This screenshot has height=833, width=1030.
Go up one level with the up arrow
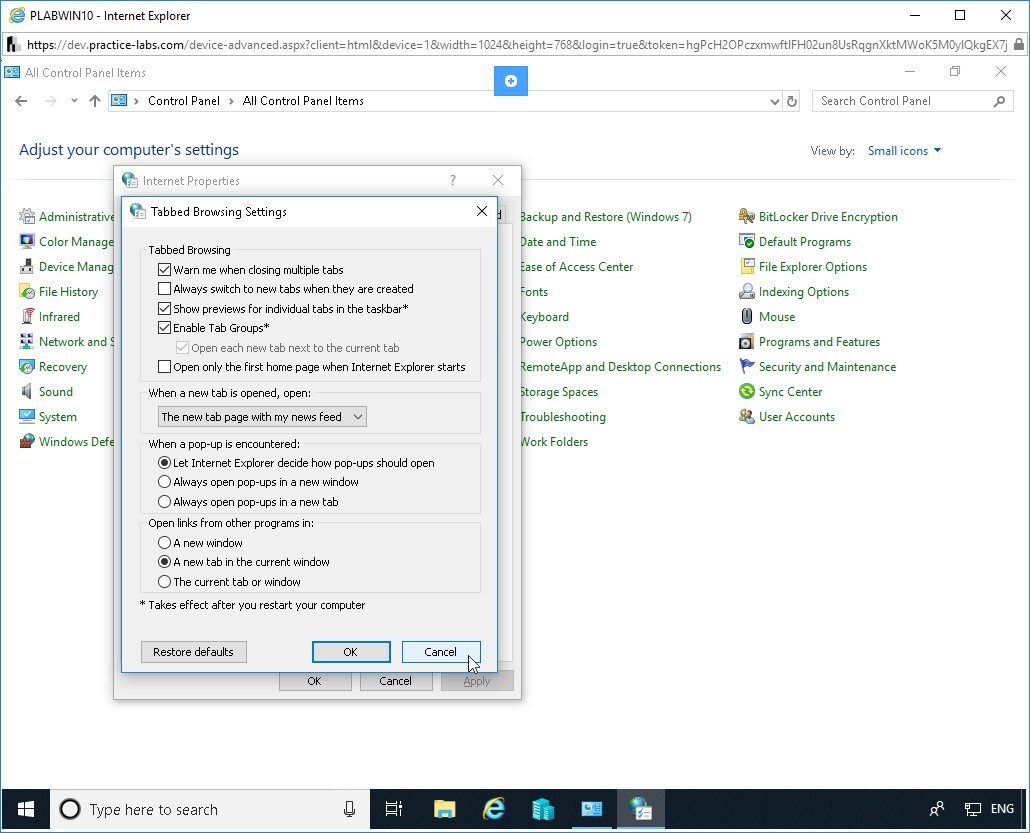95,101
